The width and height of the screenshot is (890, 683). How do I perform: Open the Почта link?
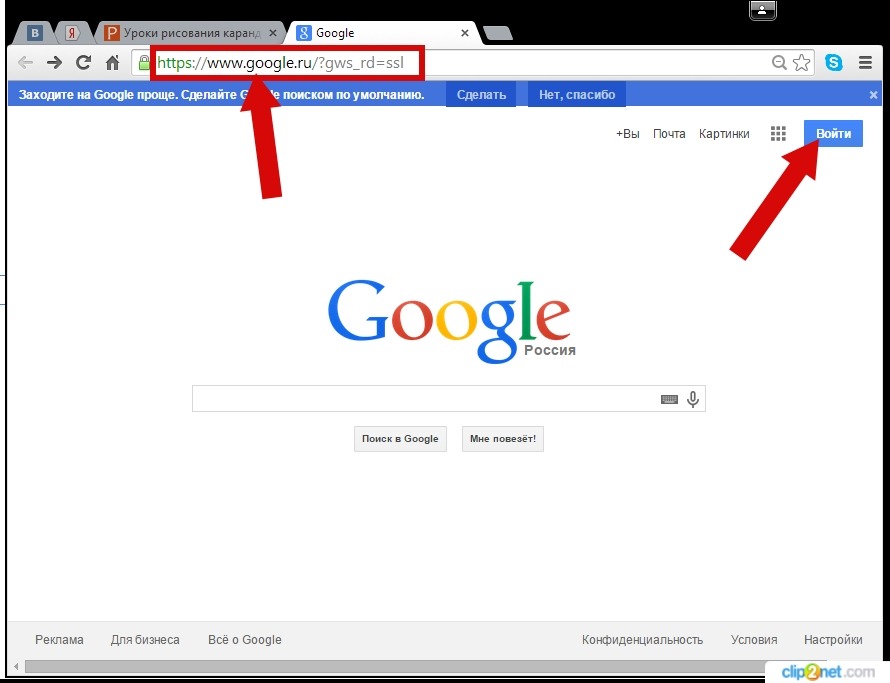[x=669, y=134]
